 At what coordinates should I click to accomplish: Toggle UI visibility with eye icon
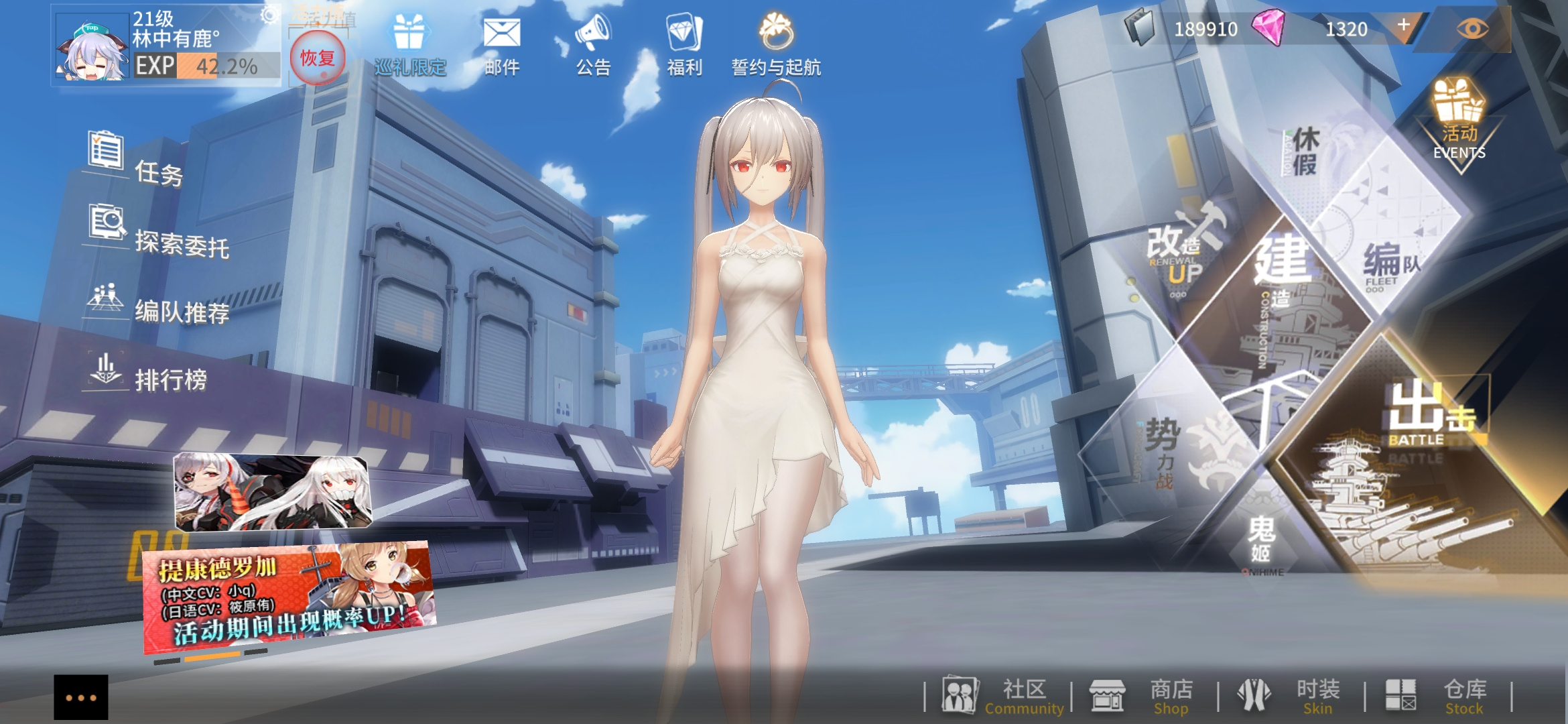pos(1472,28)
